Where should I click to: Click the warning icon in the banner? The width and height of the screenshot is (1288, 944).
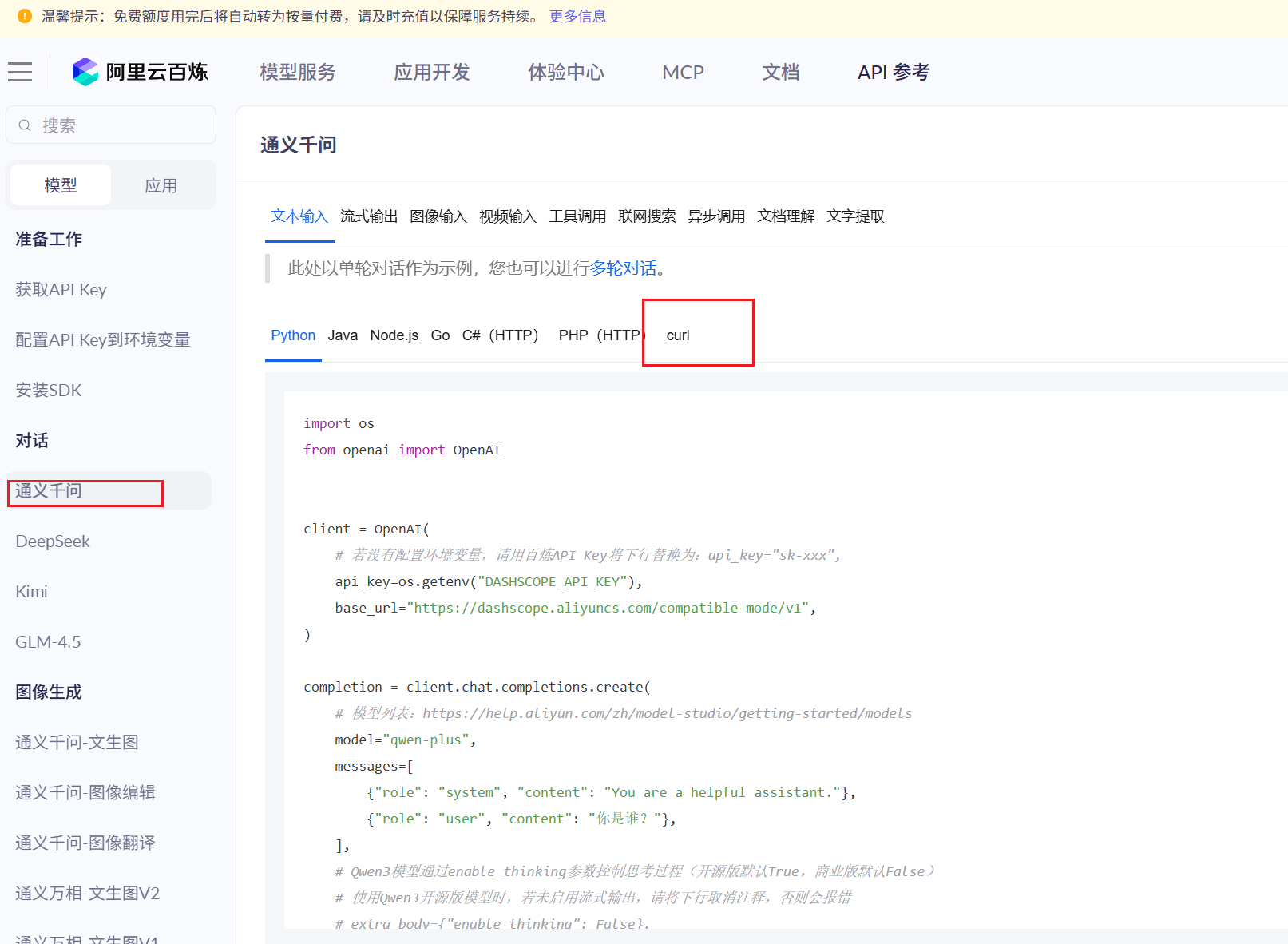[25, 16]
